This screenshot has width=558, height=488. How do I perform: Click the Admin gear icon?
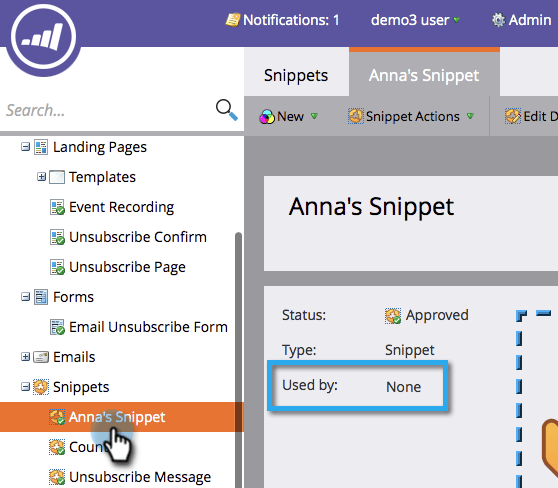point(498,20)
